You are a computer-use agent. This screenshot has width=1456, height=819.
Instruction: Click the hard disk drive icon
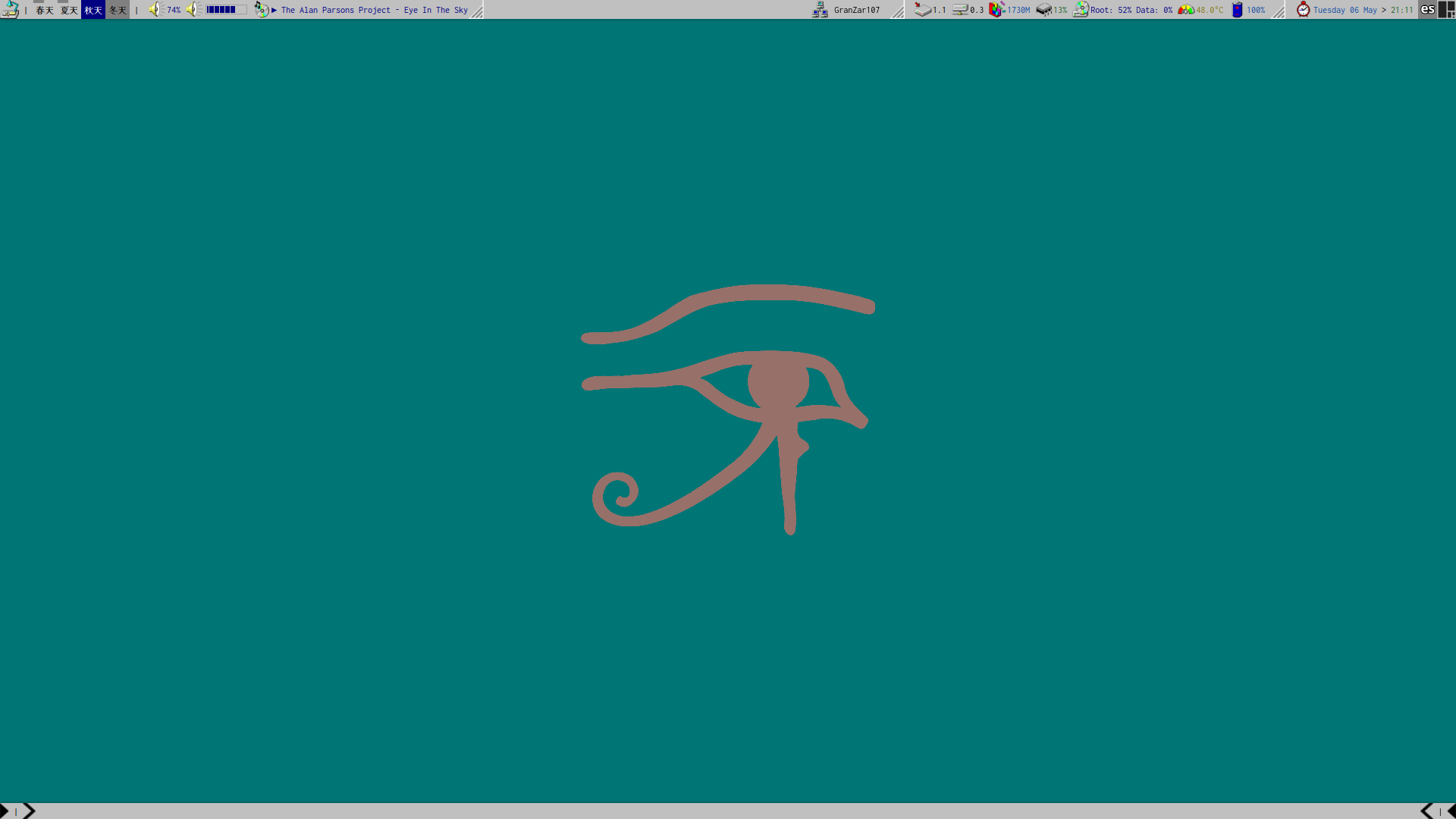[1081, 10]
